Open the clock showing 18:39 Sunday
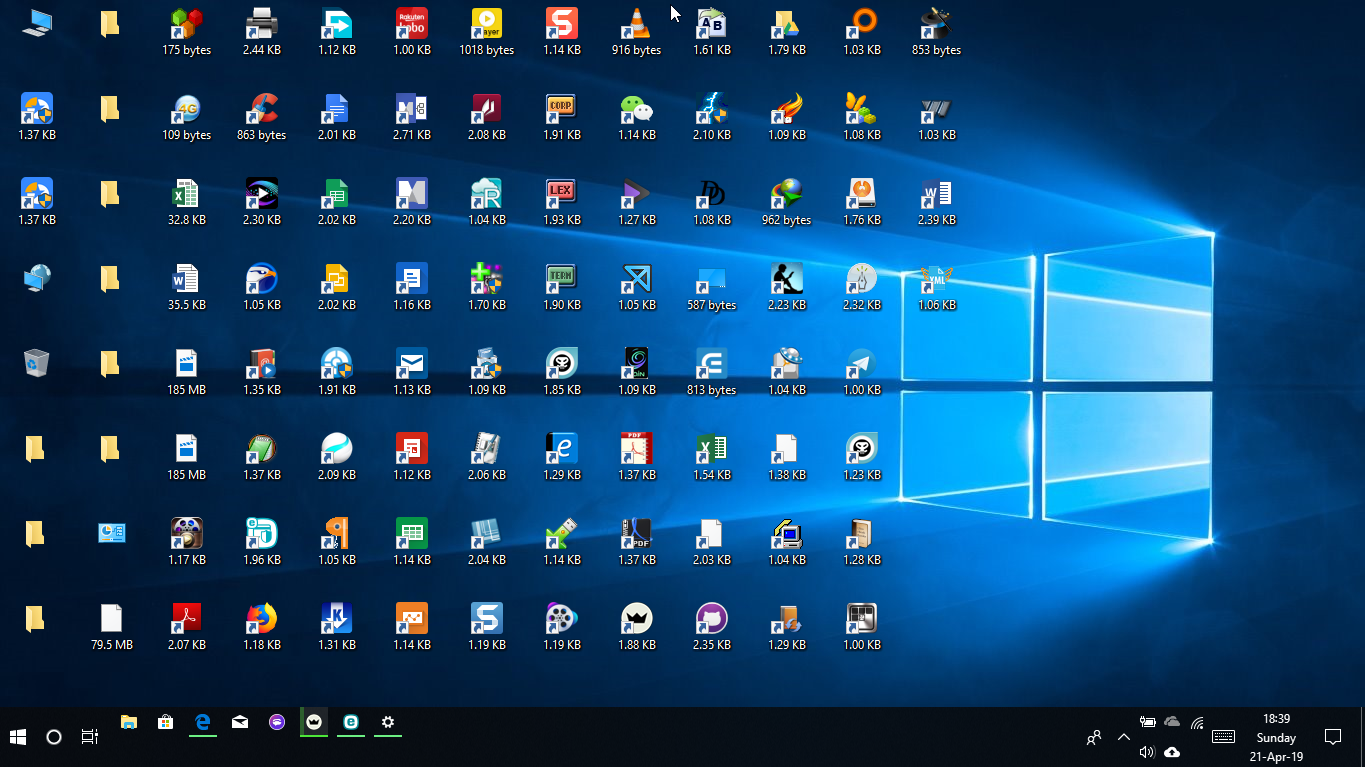1365x767 pixels. pyautogui.click(x=1276, y=738)
